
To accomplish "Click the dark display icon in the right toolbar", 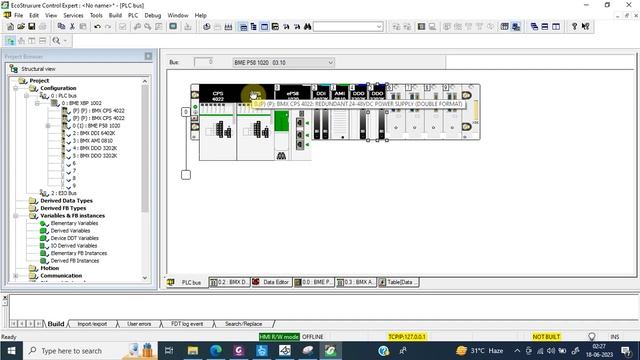I will point(421,27).
